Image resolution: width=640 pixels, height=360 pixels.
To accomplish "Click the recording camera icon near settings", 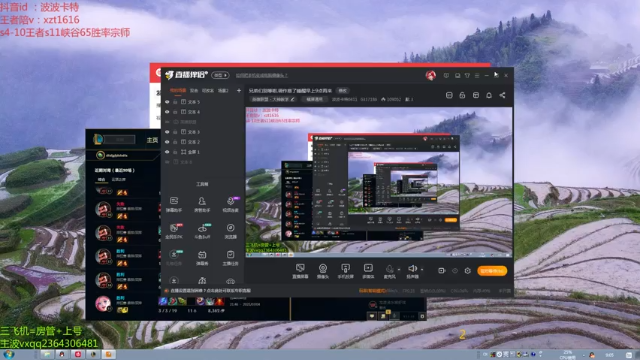I will [442, 271].
